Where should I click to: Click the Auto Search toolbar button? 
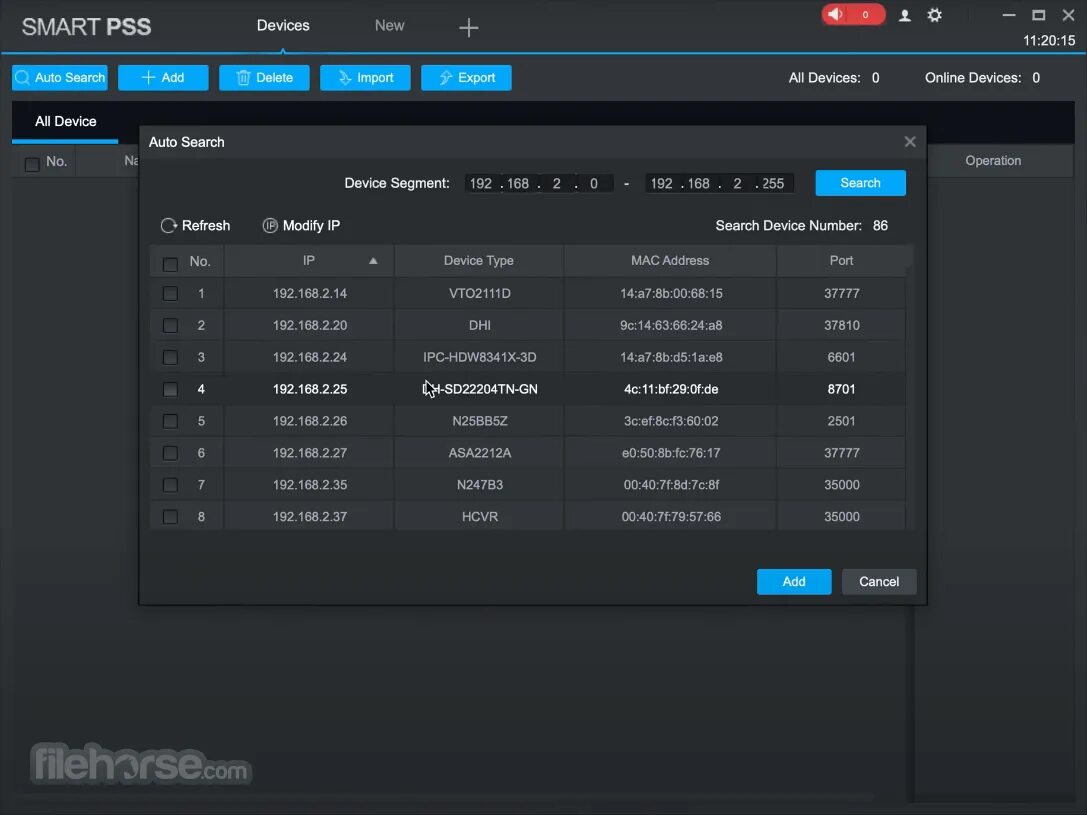coord(60,78)
